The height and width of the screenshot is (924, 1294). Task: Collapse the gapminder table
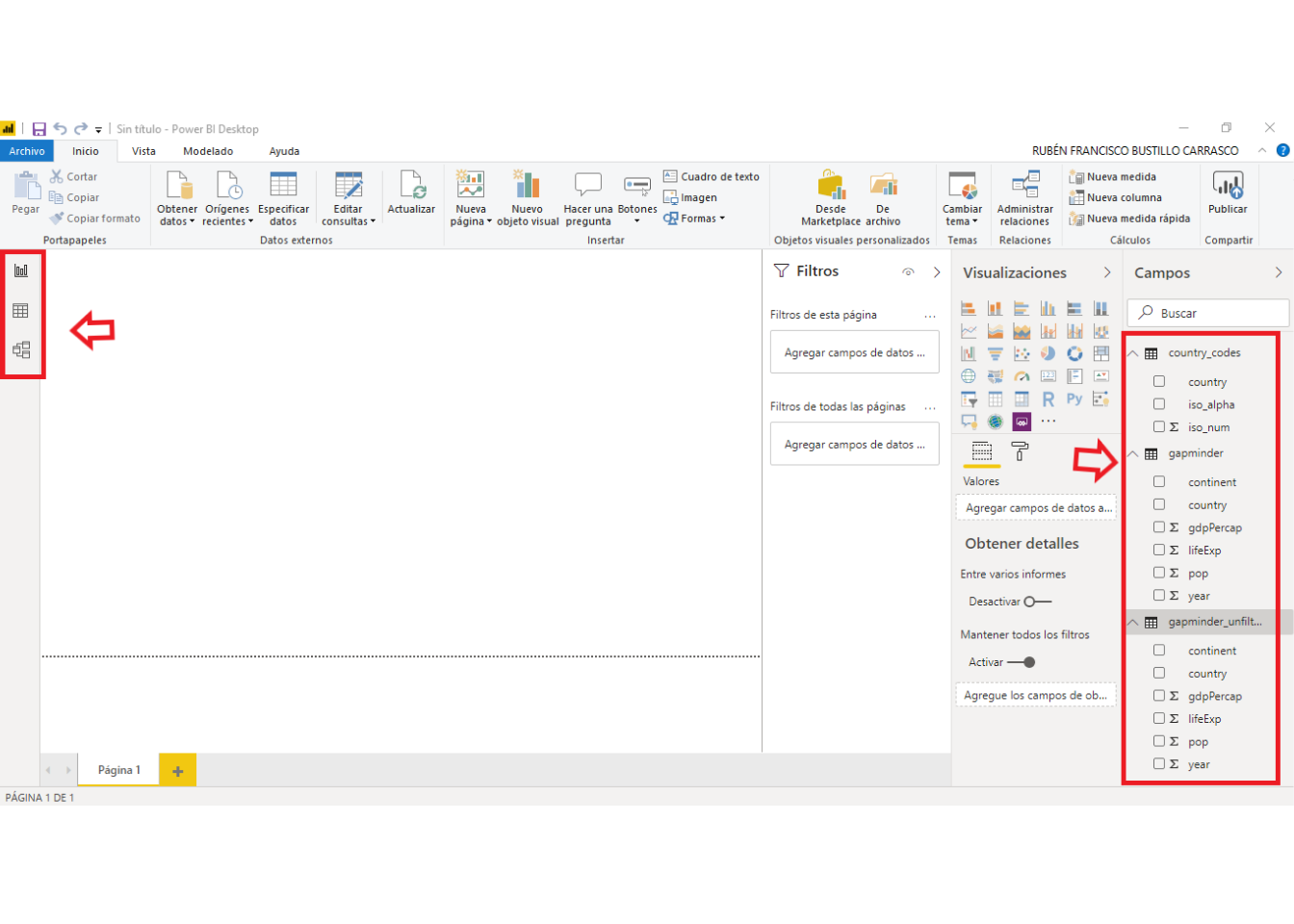click(x=1133, y=453)
